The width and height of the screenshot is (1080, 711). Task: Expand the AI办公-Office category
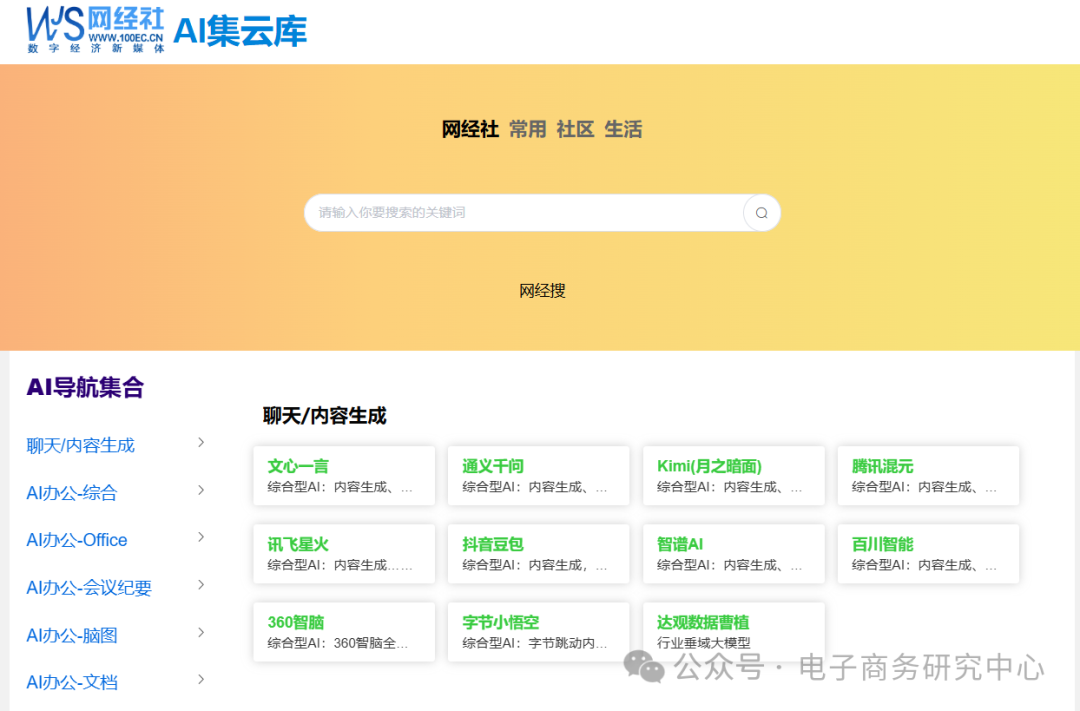[77, 540]
